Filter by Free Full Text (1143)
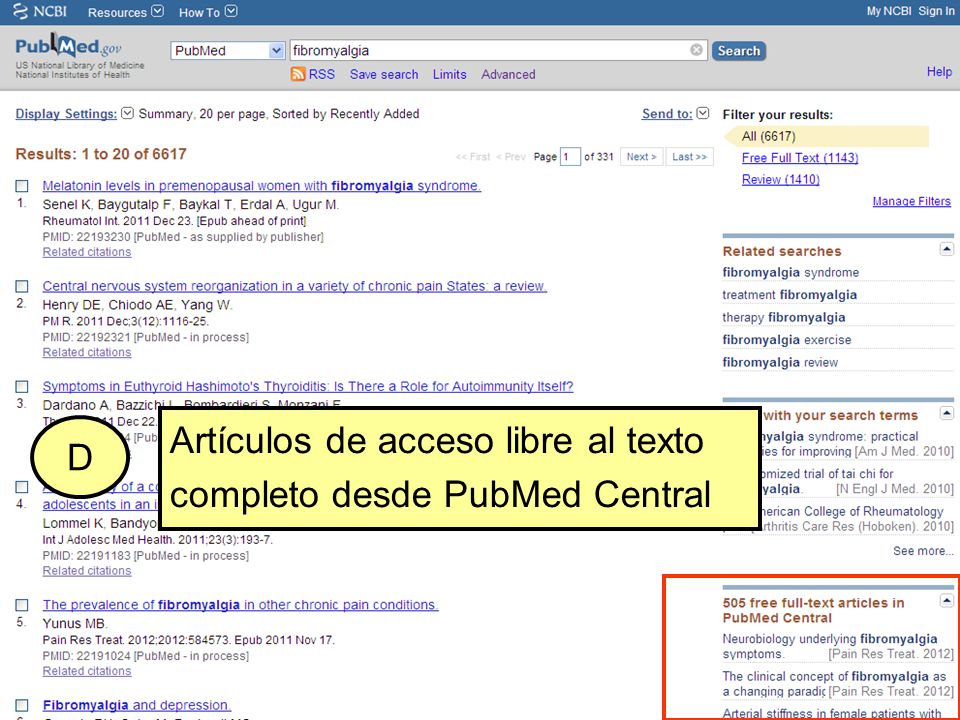960x720 pixels. click(800, 158)
